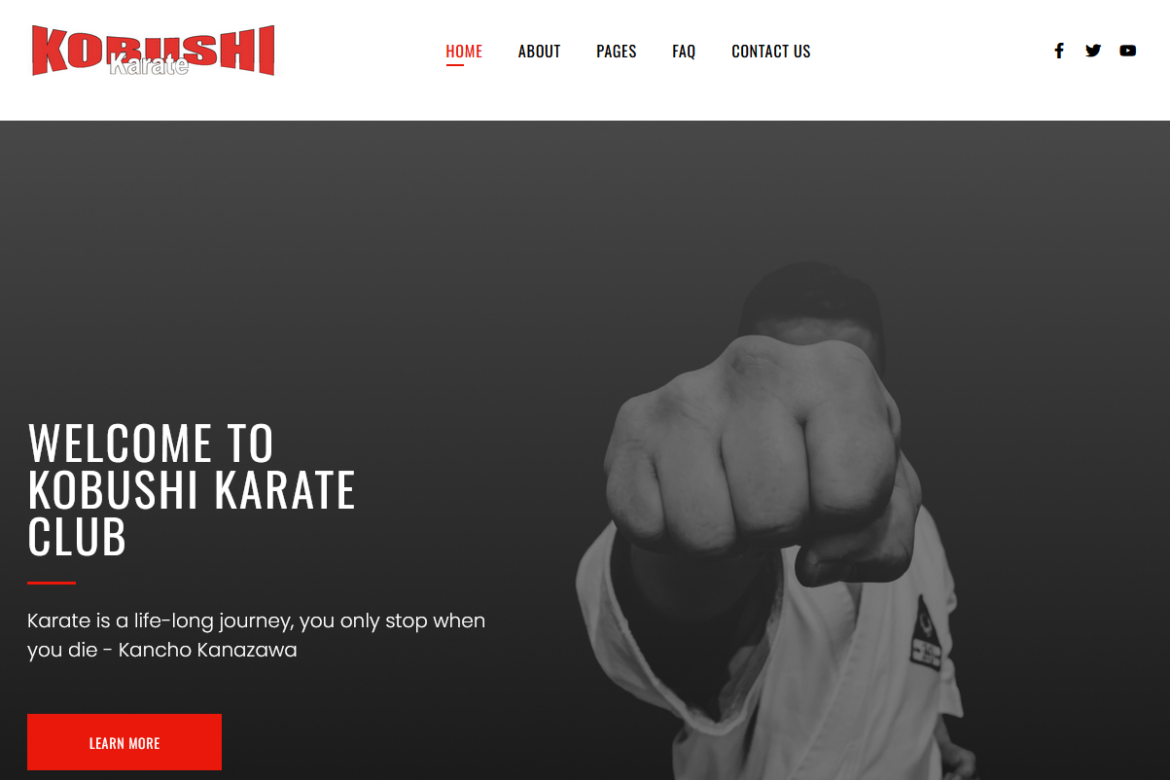Open the About page
This screenshot has width=1170, height=780.
539,51
